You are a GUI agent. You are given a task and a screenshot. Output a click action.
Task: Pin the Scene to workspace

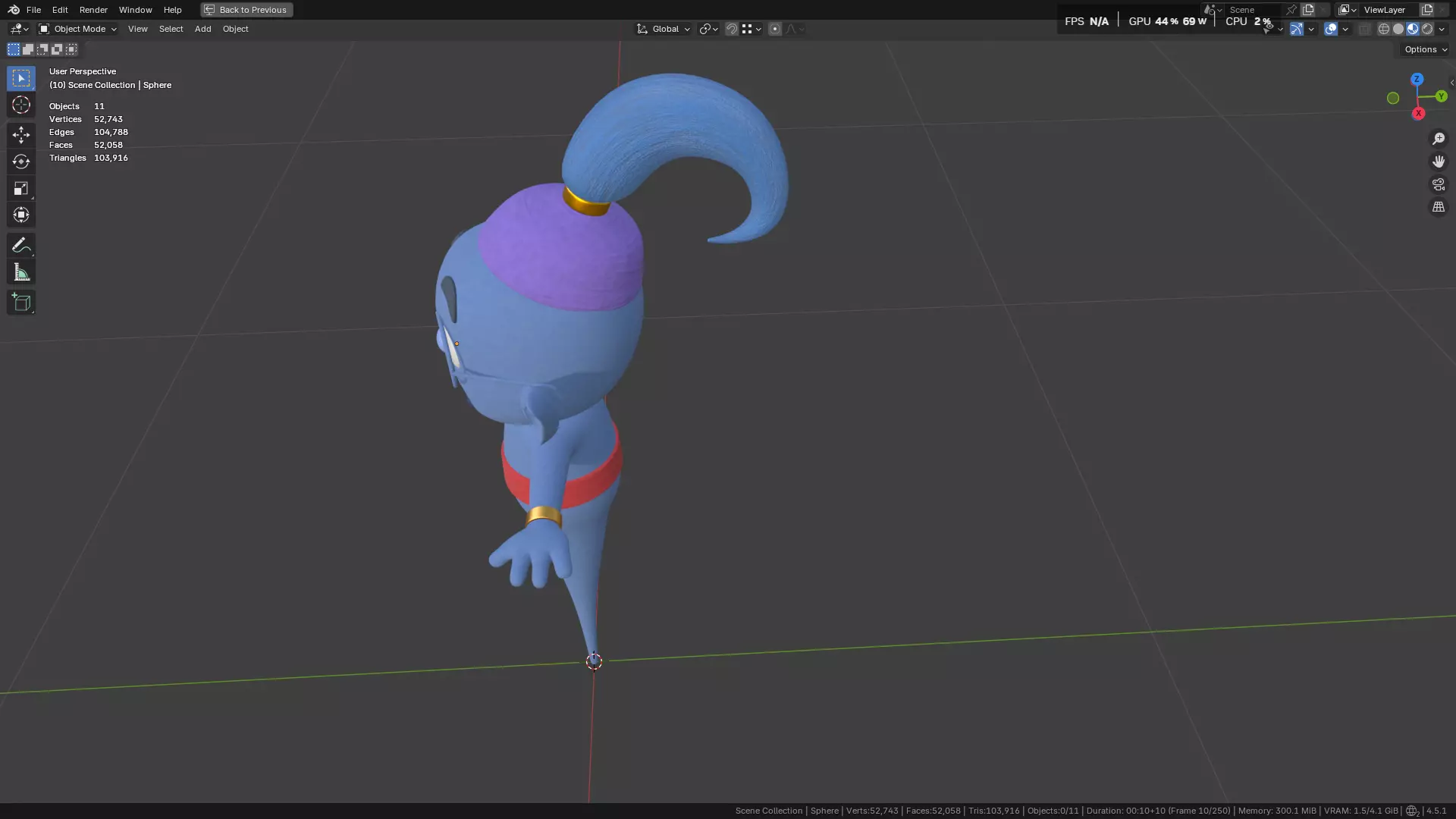tap(1291, 10)
